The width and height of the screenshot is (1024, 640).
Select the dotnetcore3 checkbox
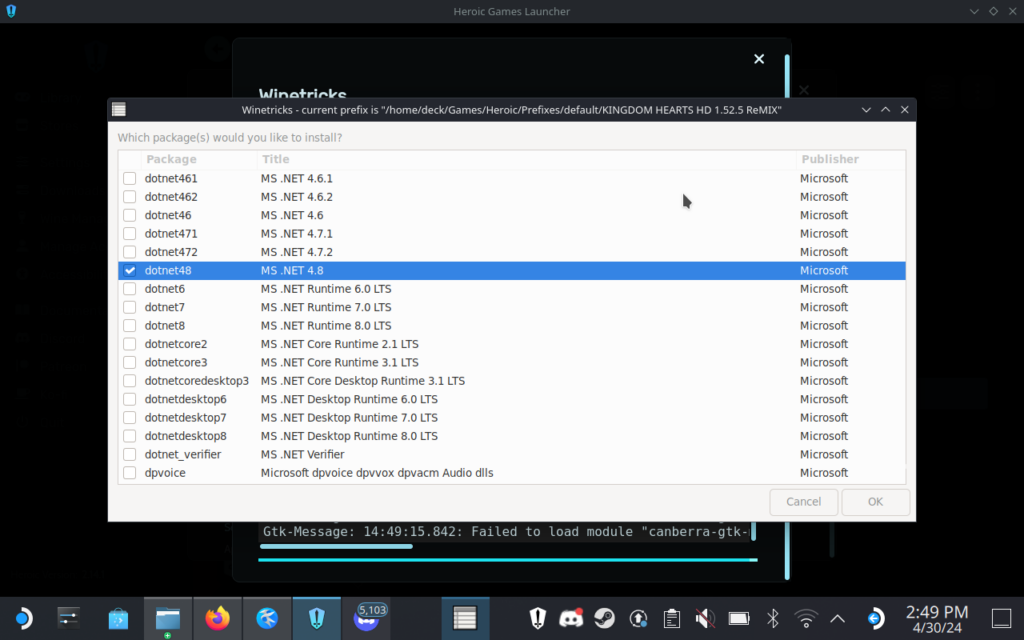[x=129, y=362]
